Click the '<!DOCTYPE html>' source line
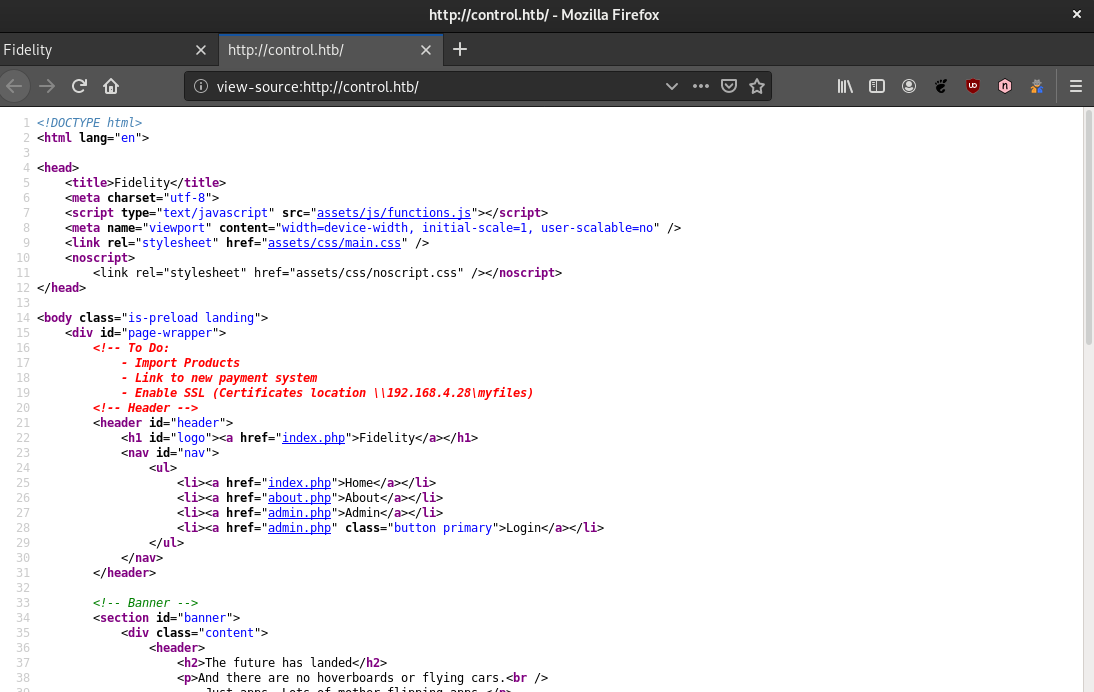The image size is (1094, 692). tap(89, 123)
